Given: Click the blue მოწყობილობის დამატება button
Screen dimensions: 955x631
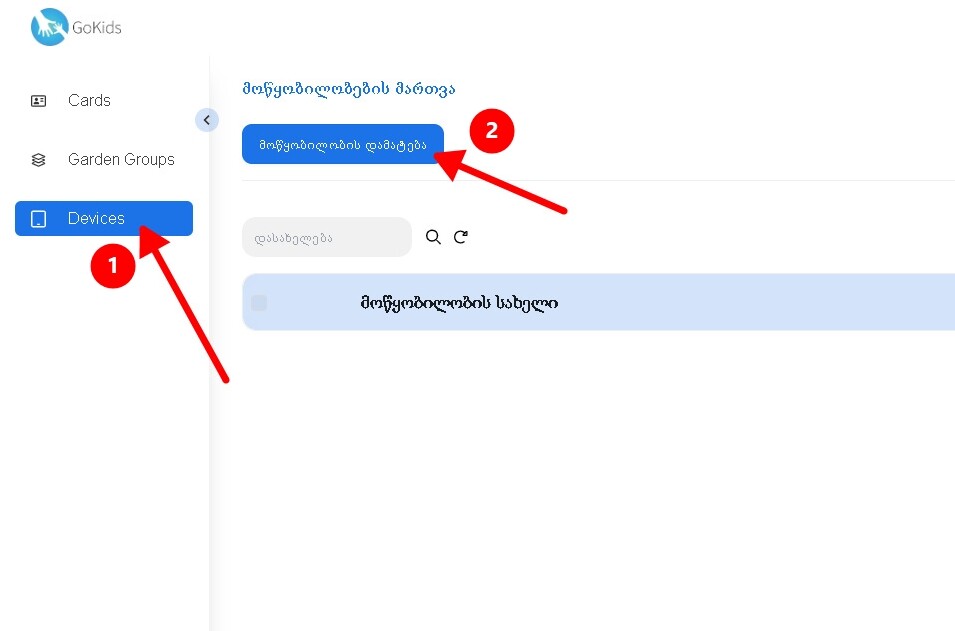Looking at the screenshot, I should click(343, 144).
